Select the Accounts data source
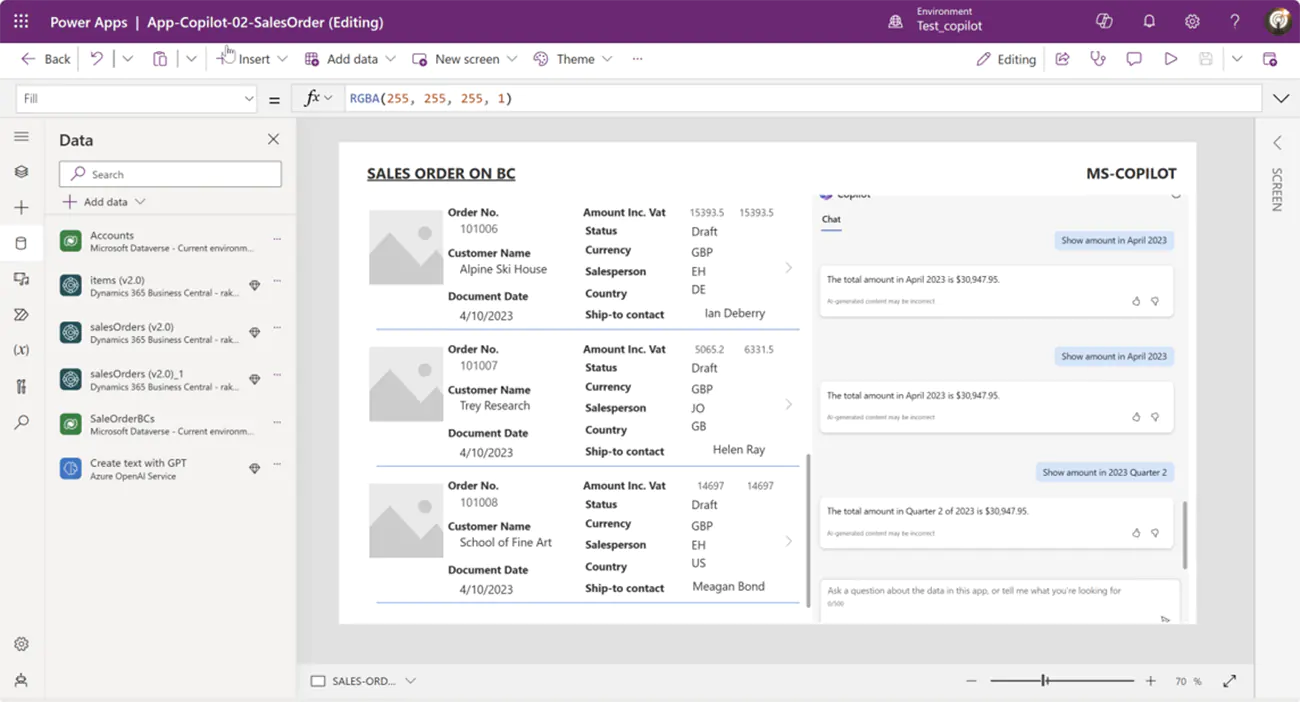This screenshot has height=702, width=1300. click(170, 241)
